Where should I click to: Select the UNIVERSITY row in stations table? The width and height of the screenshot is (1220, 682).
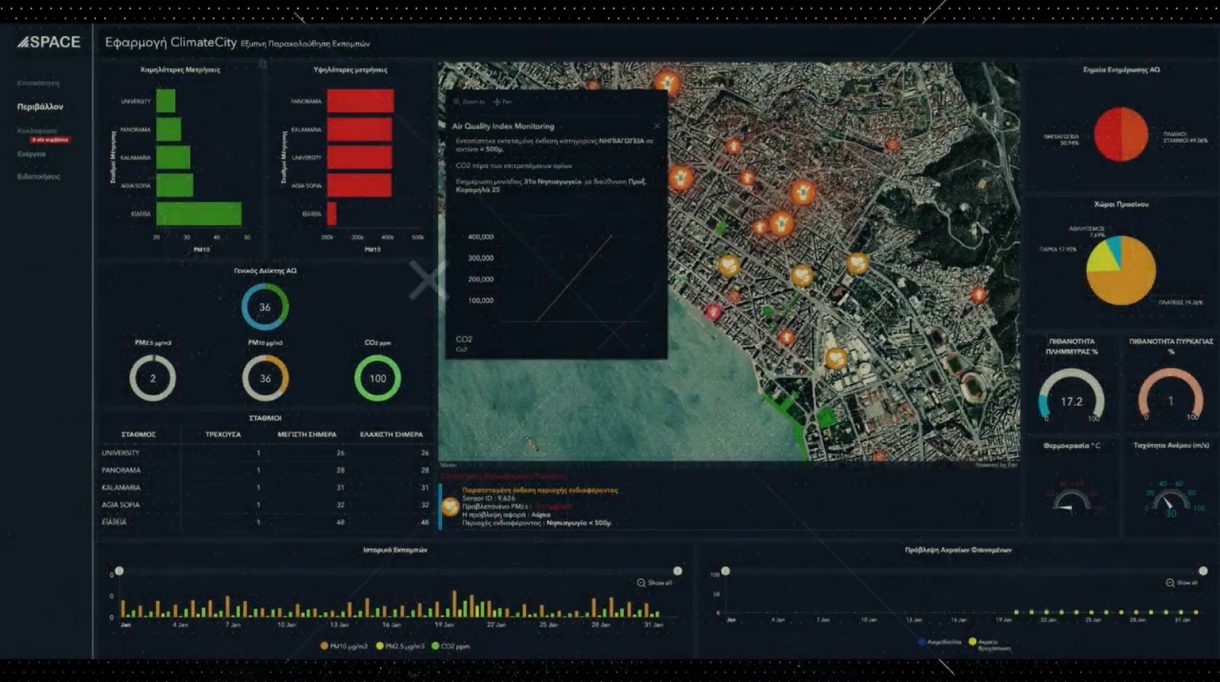point(265,453)
